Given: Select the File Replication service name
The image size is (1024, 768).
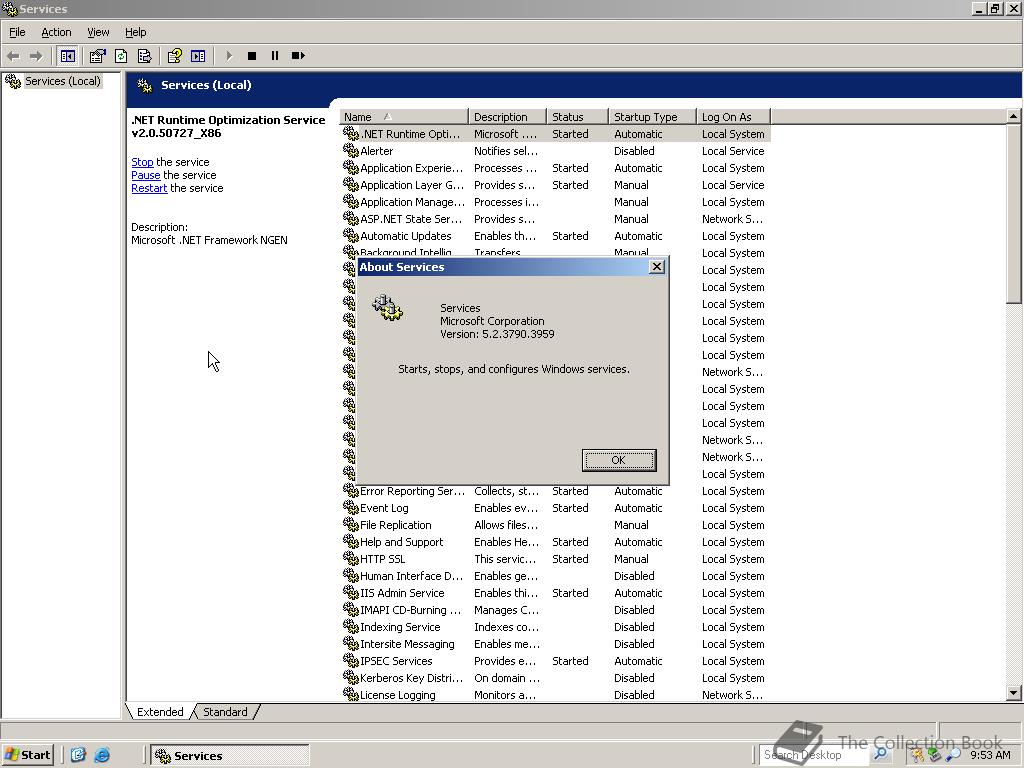Looking at the screenshot, I should 396,525.
